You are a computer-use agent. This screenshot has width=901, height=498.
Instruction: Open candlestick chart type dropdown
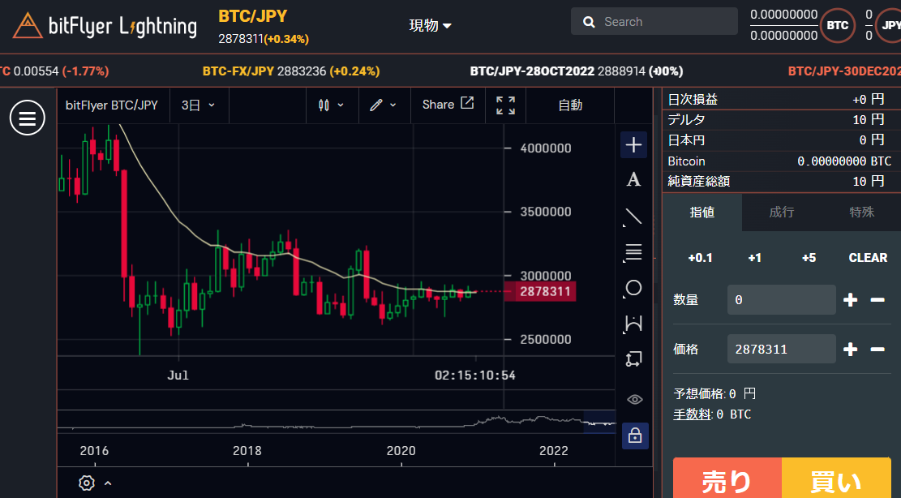331,105
